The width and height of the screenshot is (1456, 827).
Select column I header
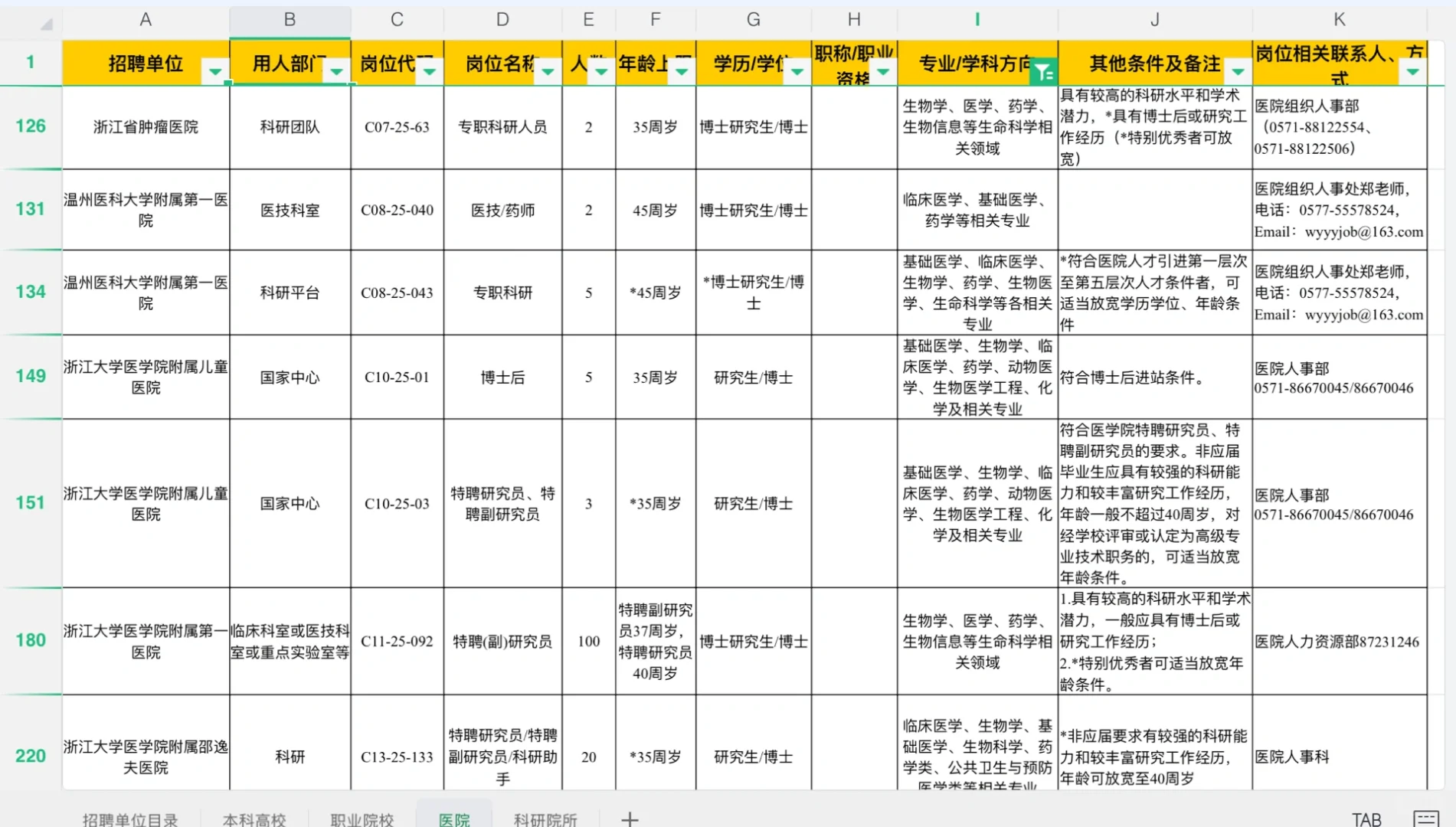click(977, 21)
